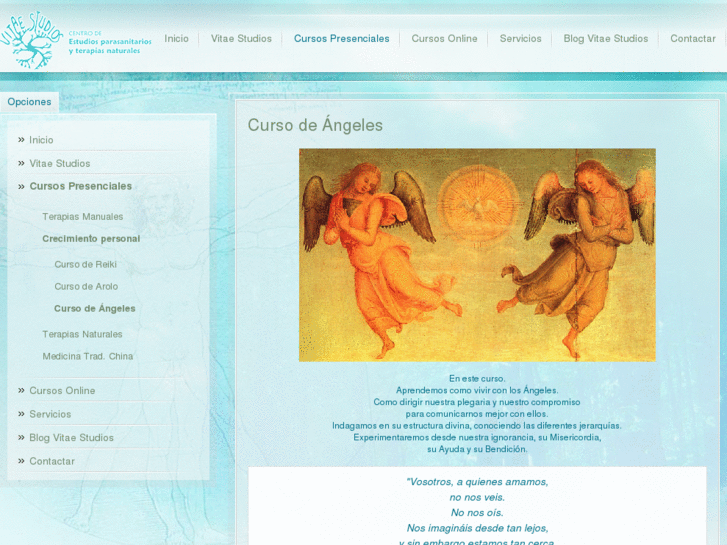727x545 pixels.
Task: Open Cursos Presenciales in the sidebar
Action: (81, 186)
